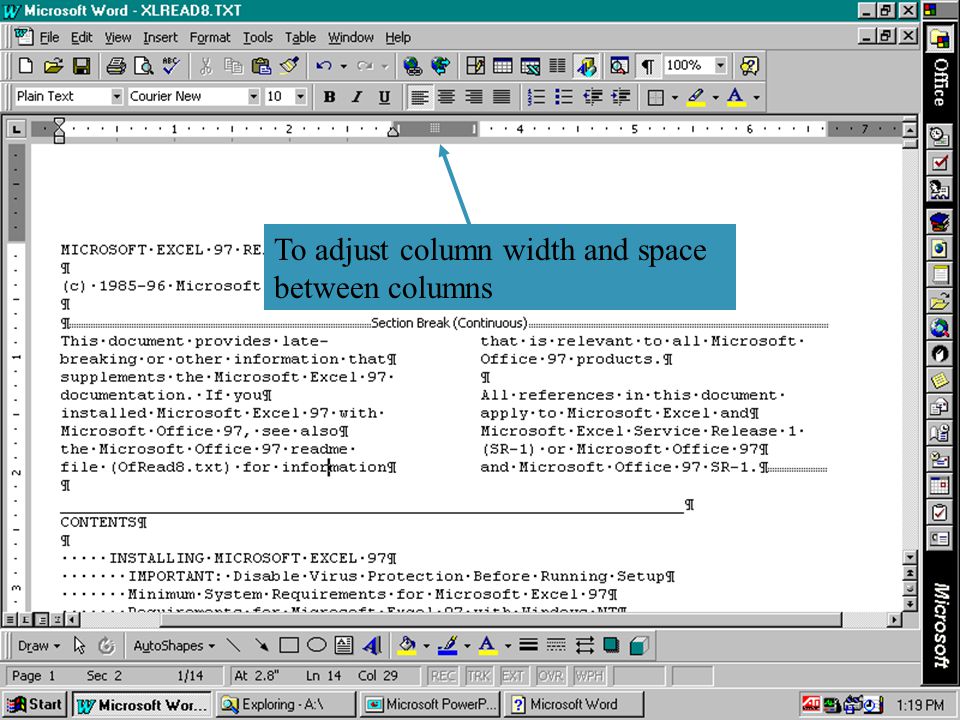Viewport: 960px width, 720px height.
Task: Expand the highlight color dropdown arrow
Action: pos(716,97)
